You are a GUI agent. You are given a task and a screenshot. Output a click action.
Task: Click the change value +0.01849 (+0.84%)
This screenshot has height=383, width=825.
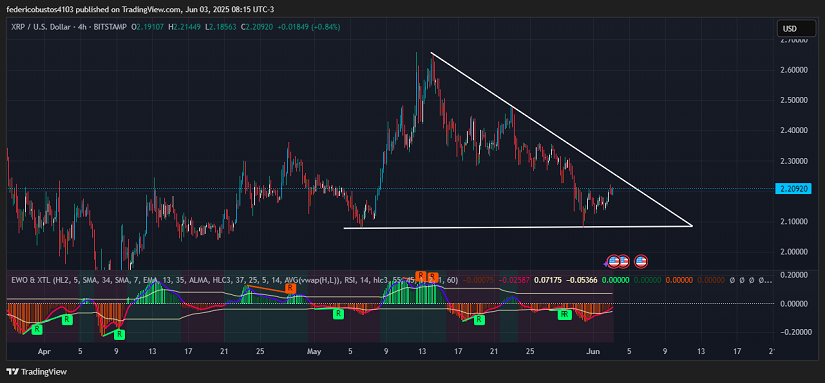tap(310, 27)
